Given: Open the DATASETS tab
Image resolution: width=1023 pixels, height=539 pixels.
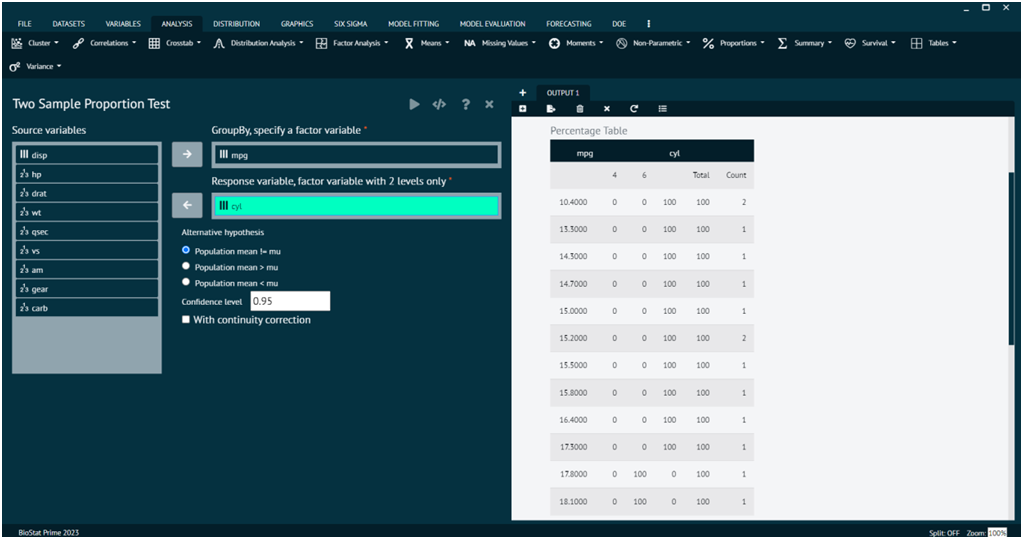Looking at the screenshot, I should (69, 23).
